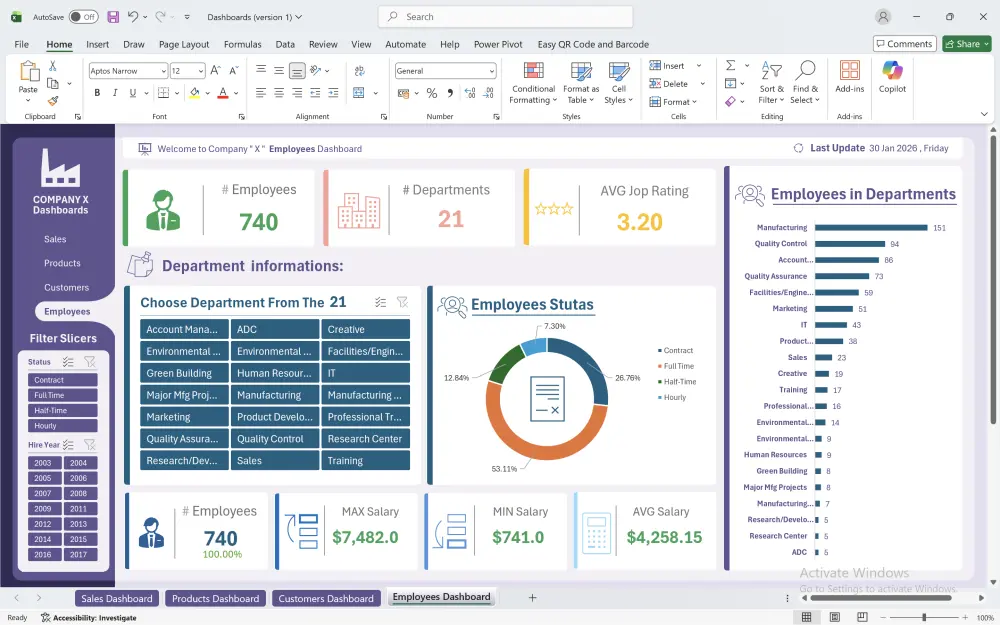Open the Number Format dropdown
Screen dimensions: 1000x625
(444, 70)
